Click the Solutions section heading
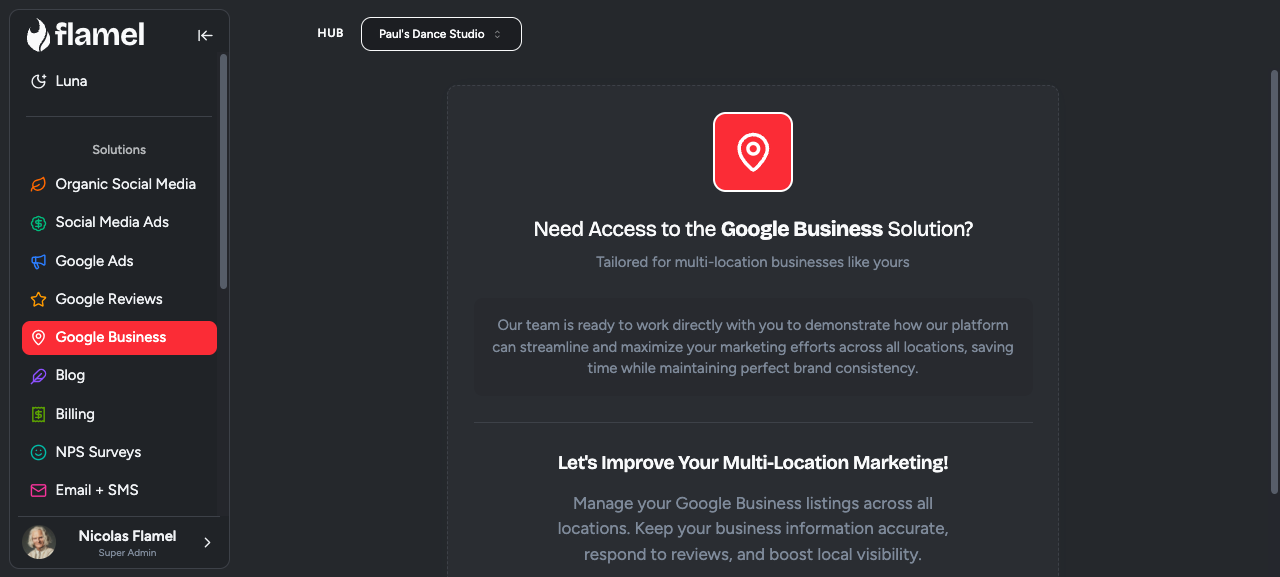This screenshot has height=577, width=1280. point(119,150)
